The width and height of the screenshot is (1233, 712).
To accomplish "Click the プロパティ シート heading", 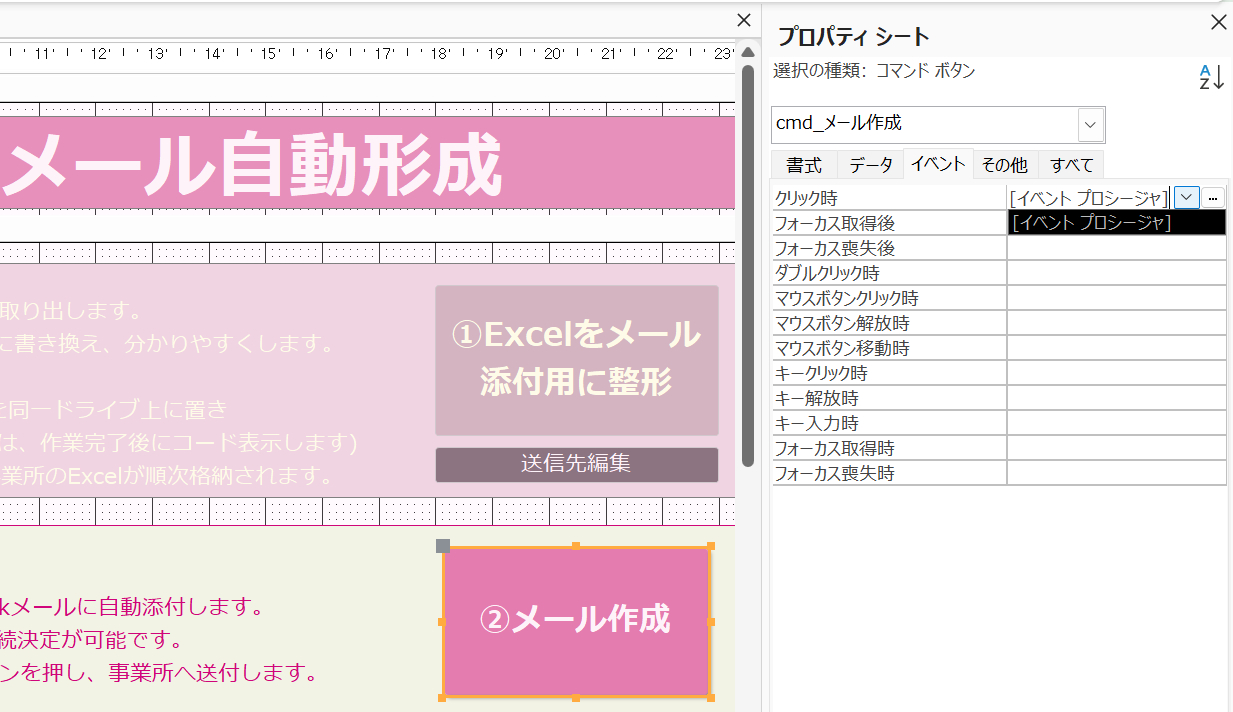I will coord(854,37).
